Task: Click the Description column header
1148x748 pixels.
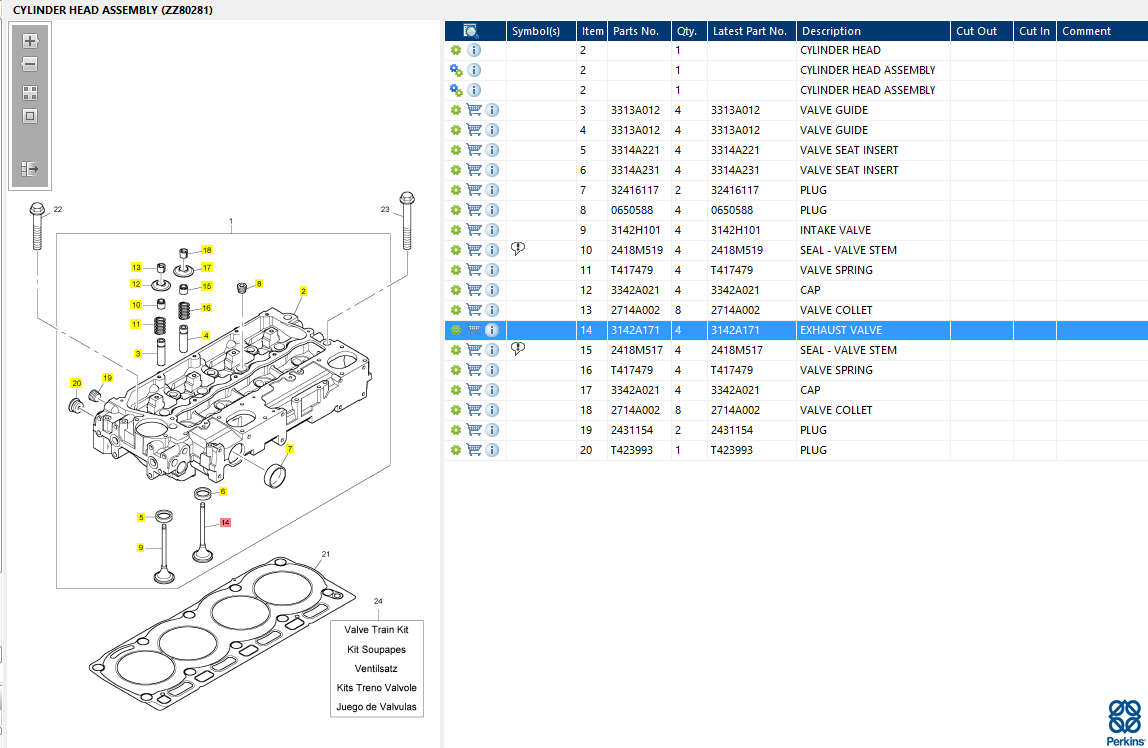Action: tap(831, 31)
